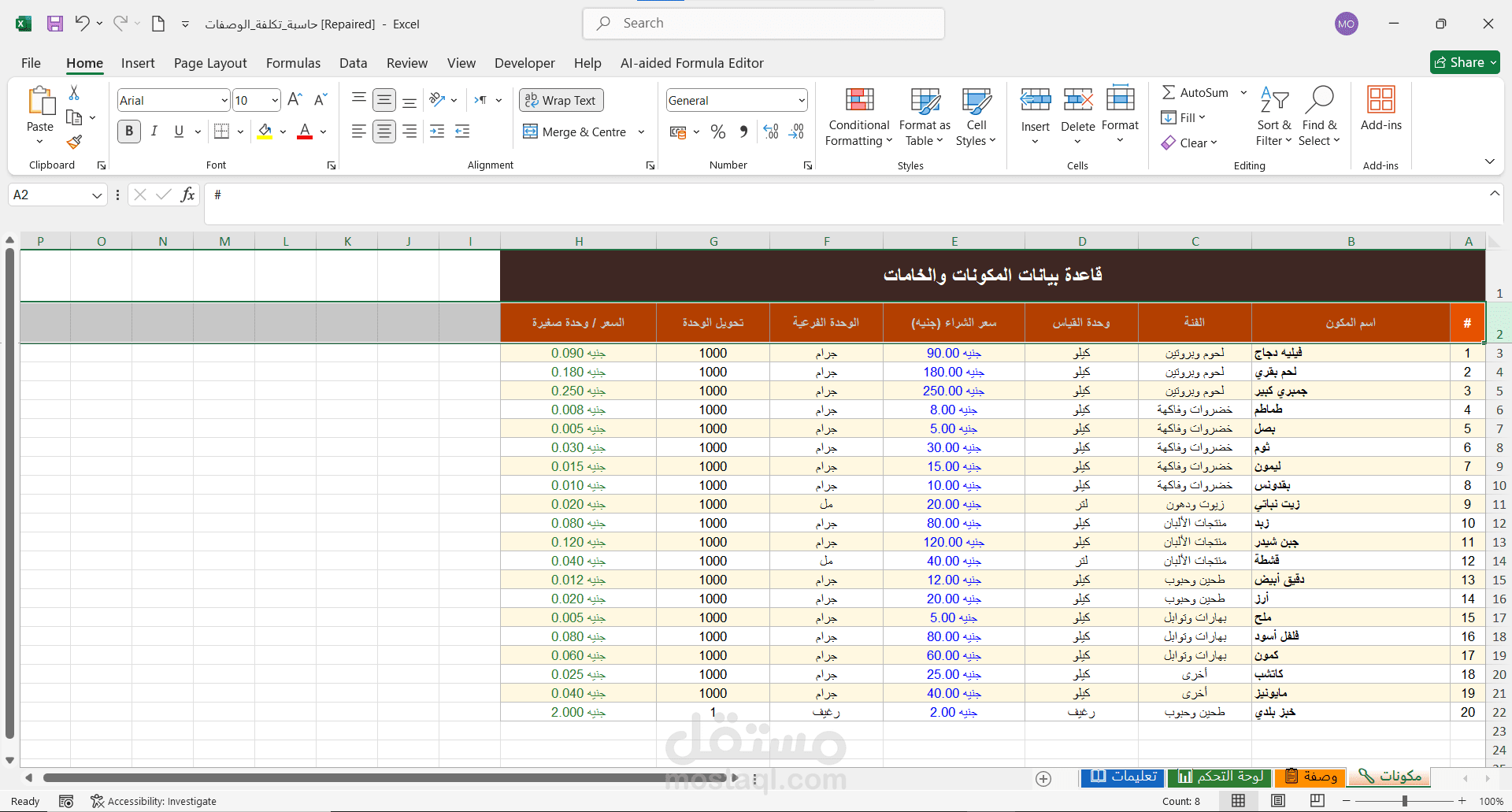Apply Percent Style format
The image size is (1512, 812).
pyautogui.click(x=718, y=132)
